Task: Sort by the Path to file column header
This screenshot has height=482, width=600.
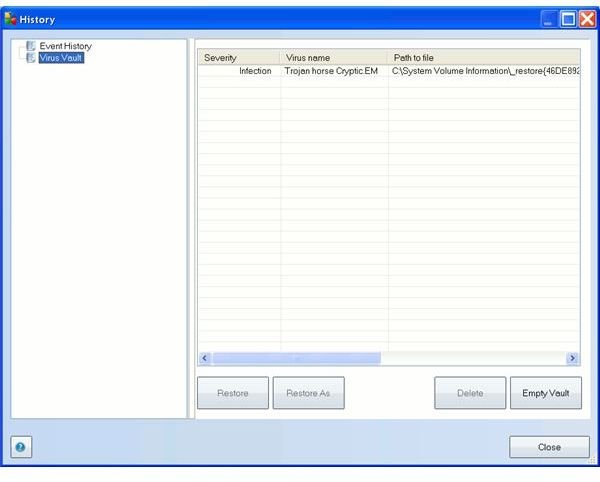Action: [484, 57]
